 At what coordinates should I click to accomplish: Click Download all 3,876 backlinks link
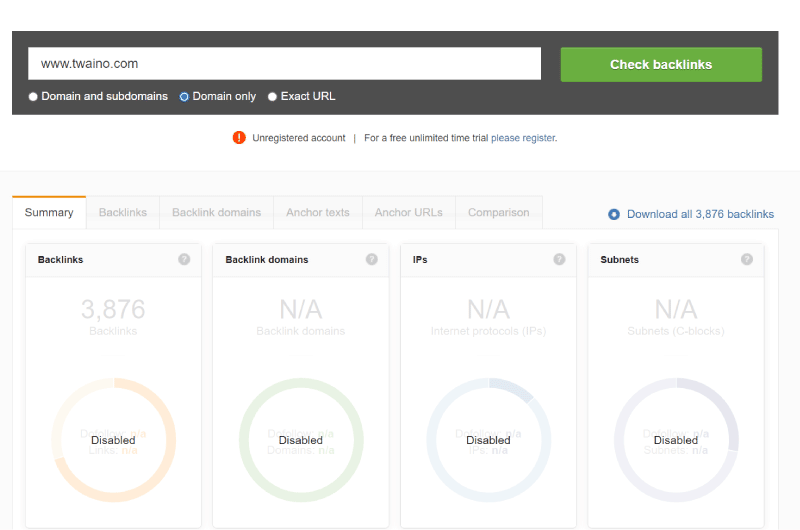coord(701,214)
